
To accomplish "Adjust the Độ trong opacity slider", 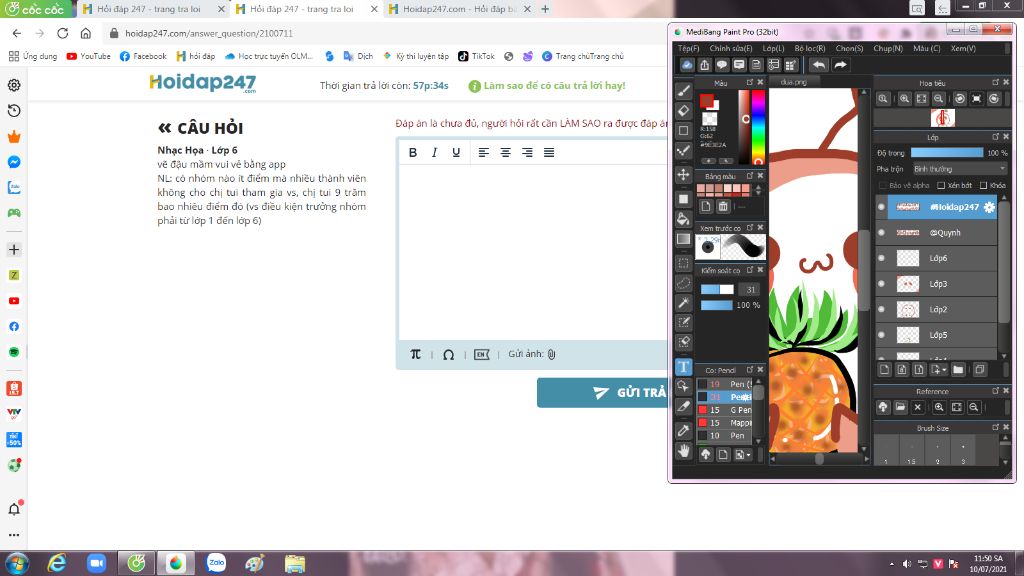I will 947,153.
